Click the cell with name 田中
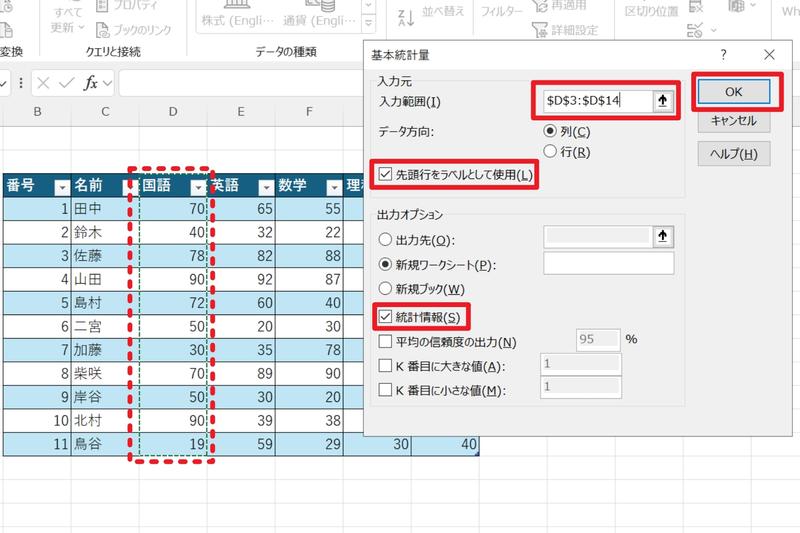 click(105, 209)
